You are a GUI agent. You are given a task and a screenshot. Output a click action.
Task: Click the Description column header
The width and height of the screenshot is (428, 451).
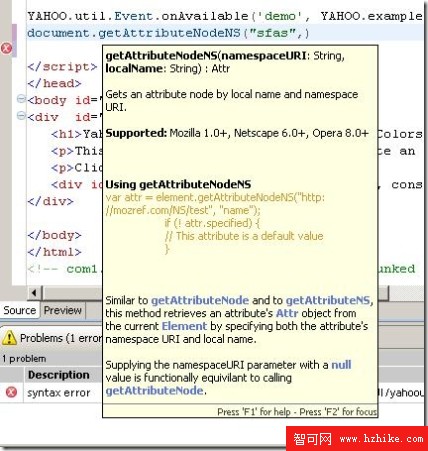[59, 375]
